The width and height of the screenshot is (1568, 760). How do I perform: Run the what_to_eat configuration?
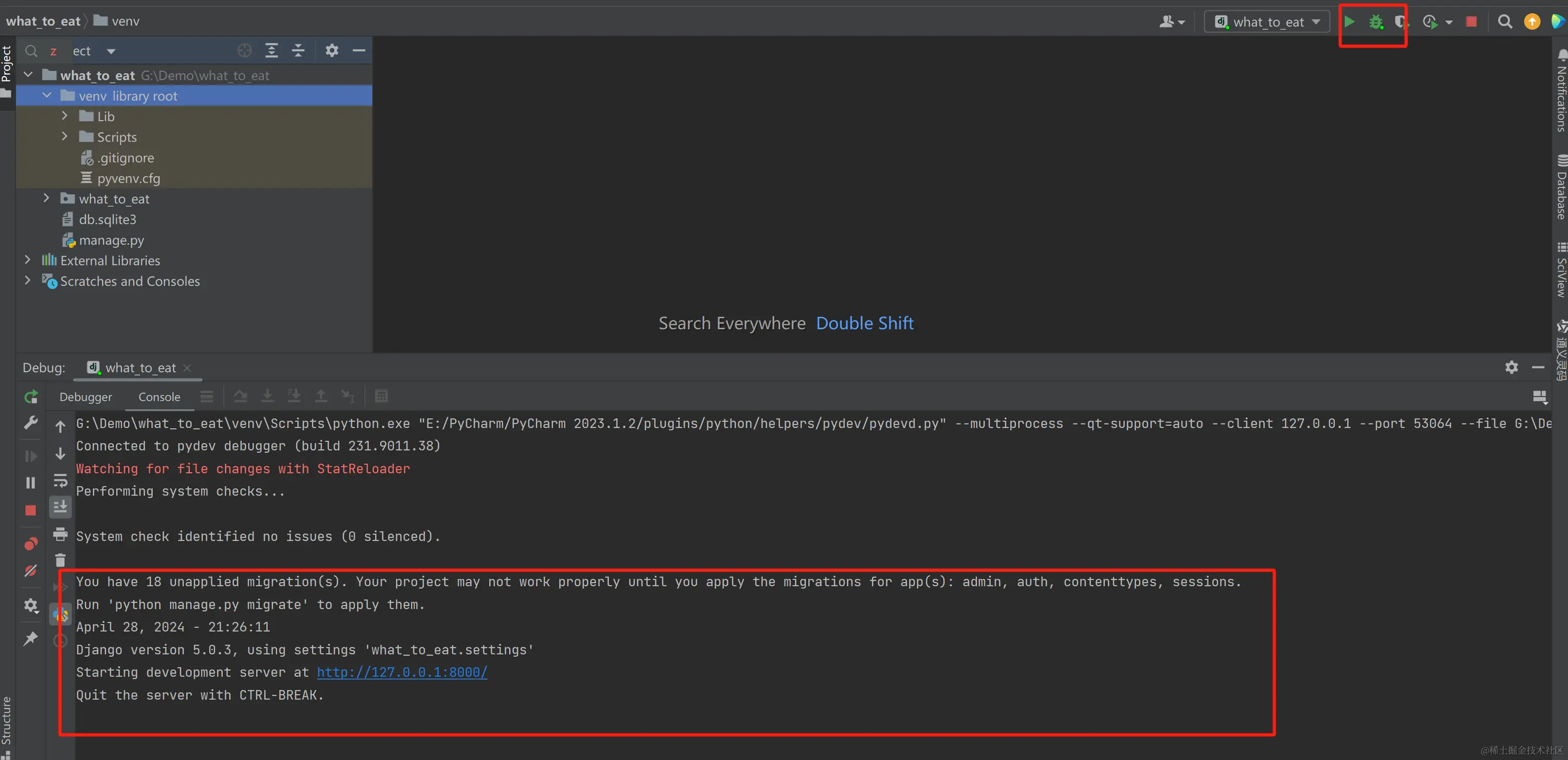1349,22
